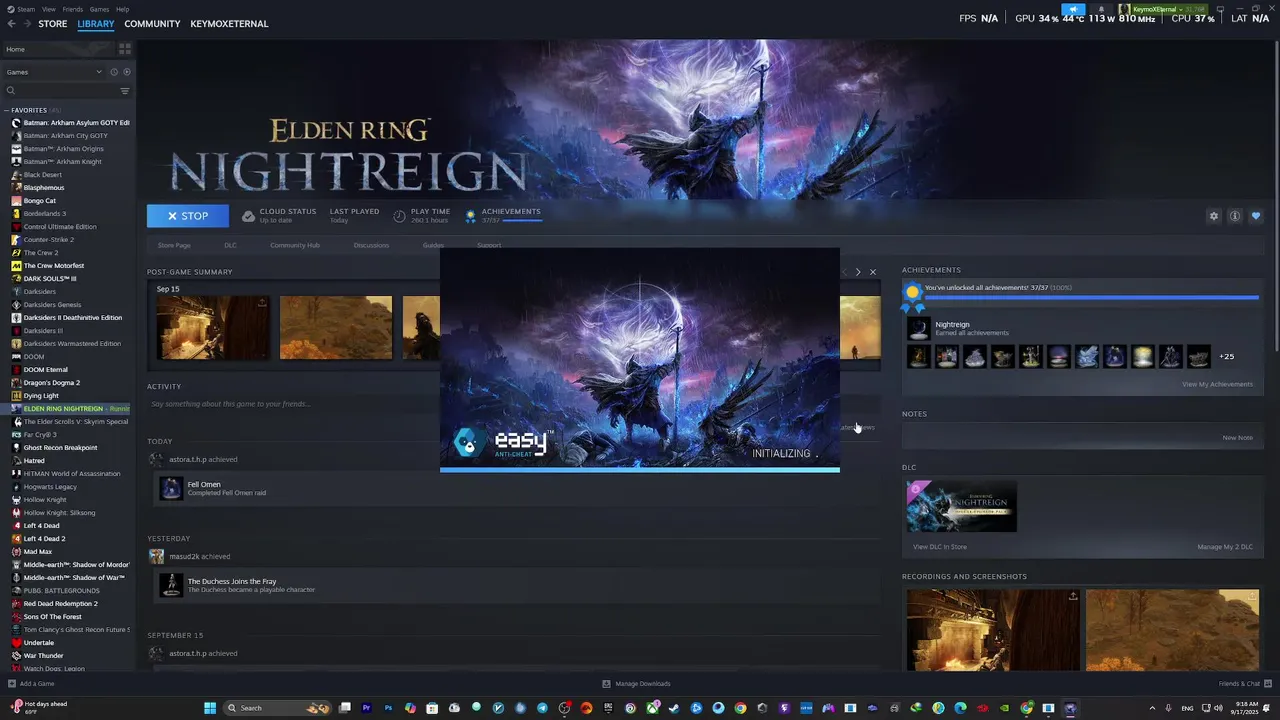Open weather widget Hot days ahead
The image size is (1280, 720).
click(x=40, y=707)
